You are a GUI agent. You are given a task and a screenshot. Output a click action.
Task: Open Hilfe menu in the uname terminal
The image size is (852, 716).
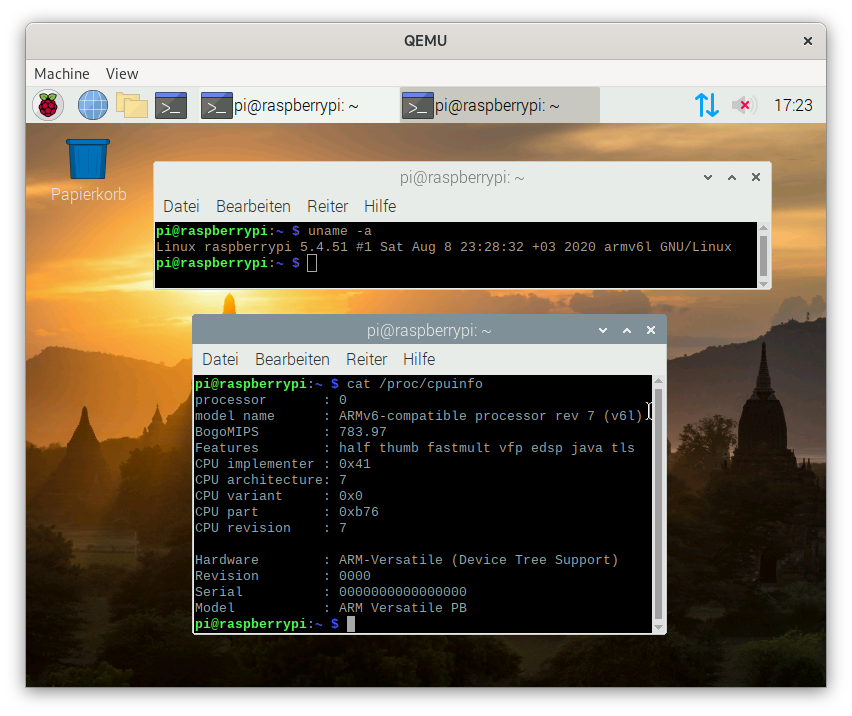pos(380,206)
